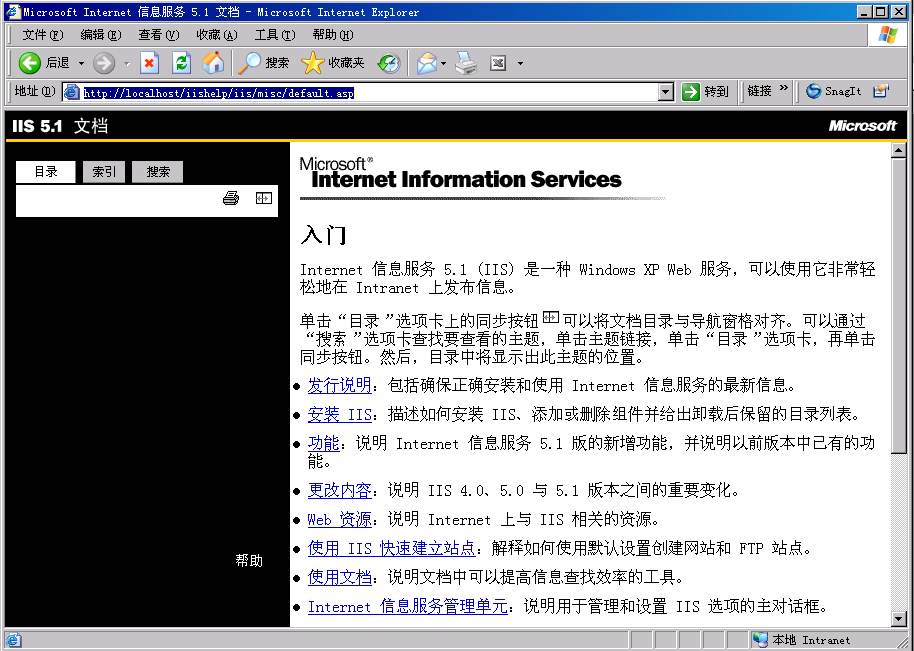The width and height of the screenshot is (914, 651).
Task: Click the 入门 heading
Action: click(324, 235)
